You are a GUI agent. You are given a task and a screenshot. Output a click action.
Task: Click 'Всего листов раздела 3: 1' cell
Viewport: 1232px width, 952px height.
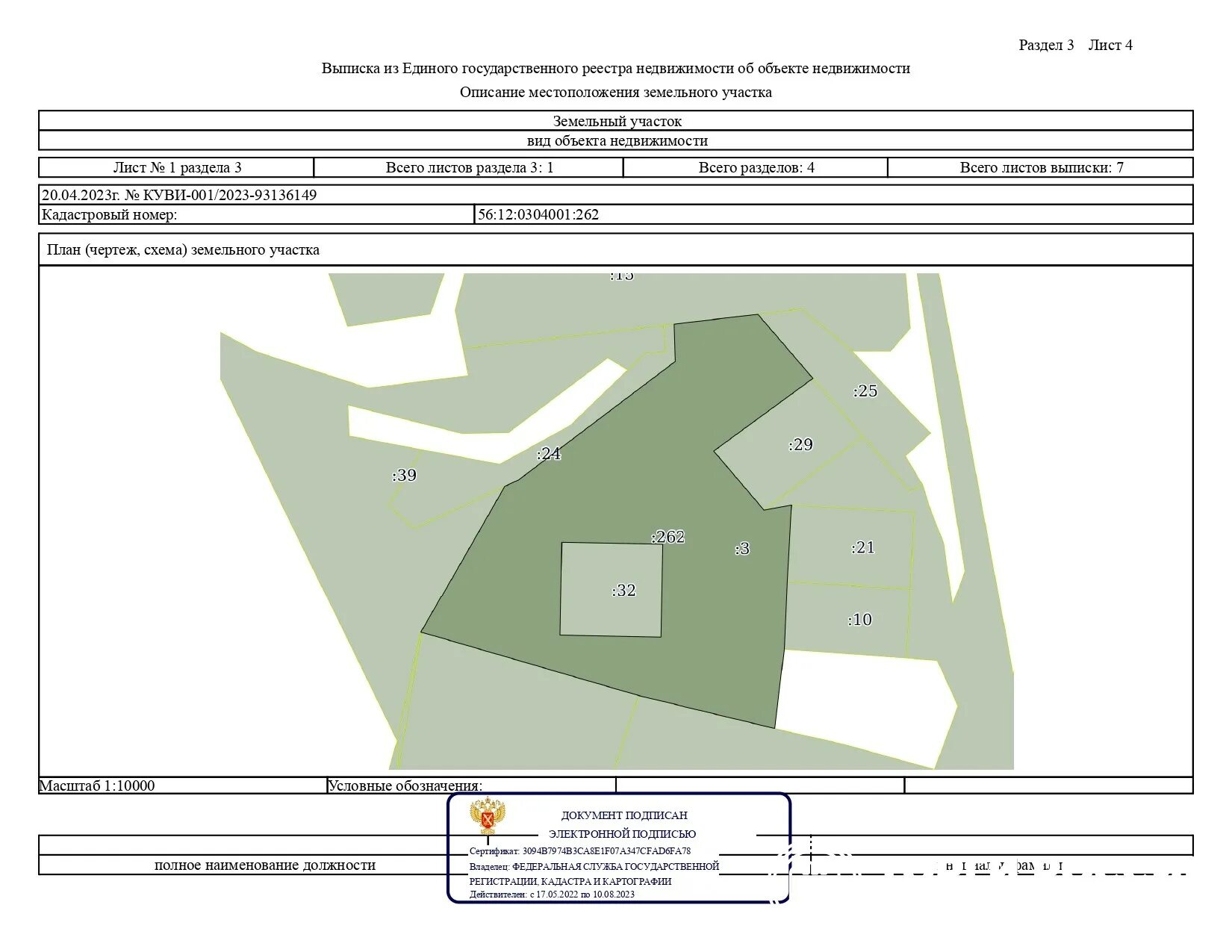pos(469,167)
